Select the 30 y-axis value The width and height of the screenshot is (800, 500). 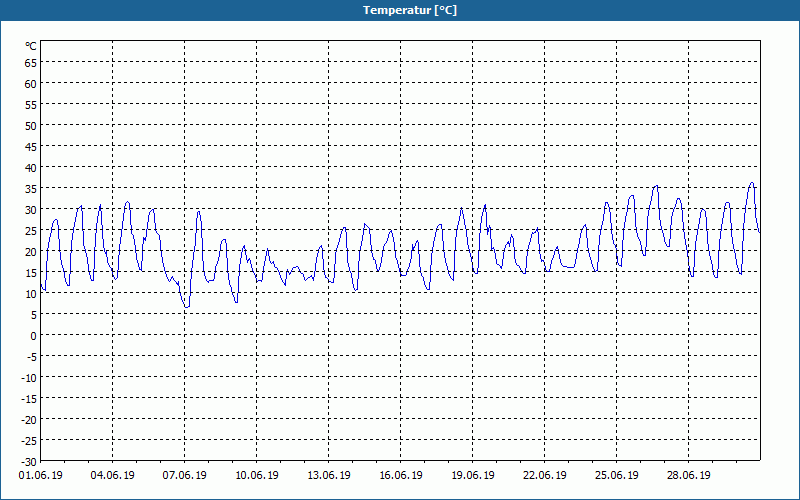click(x=31, y=210)
